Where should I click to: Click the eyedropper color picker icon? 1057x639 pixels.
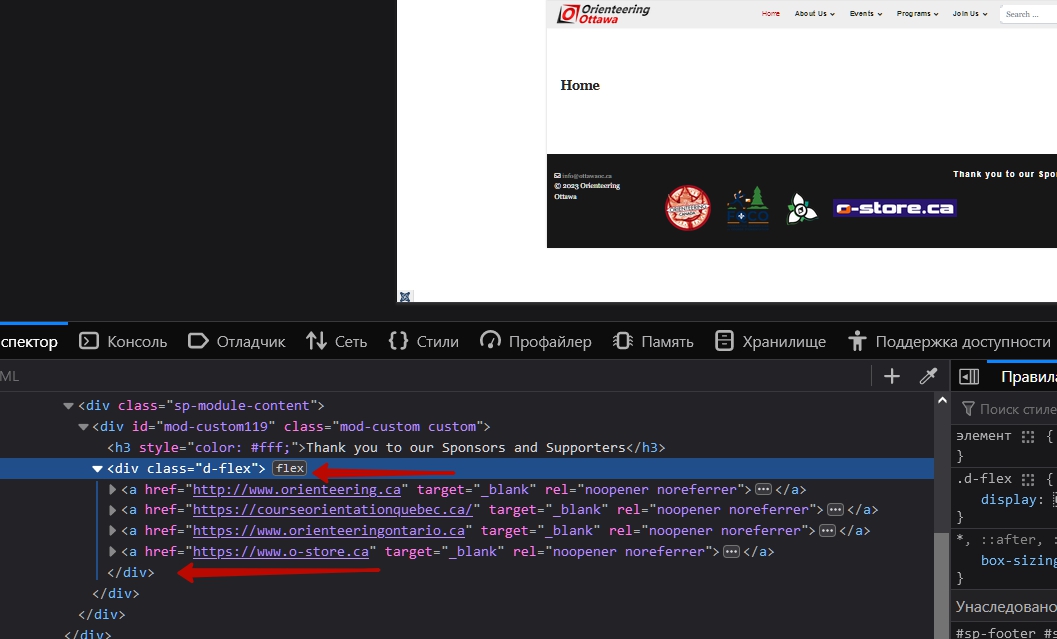point(928,376)
